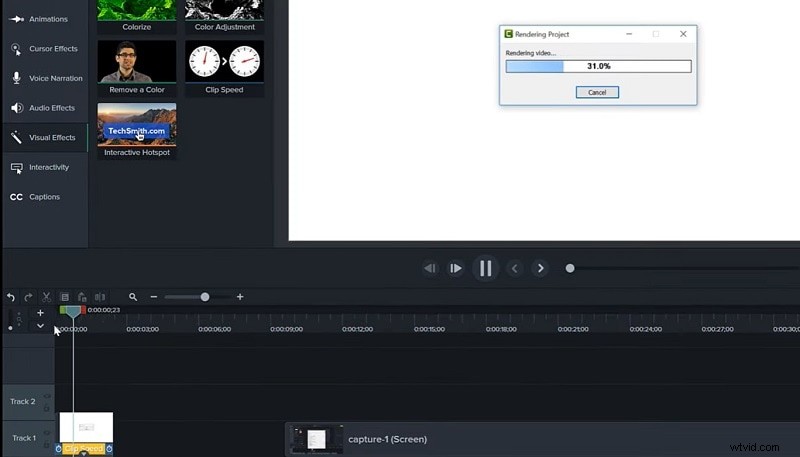Click the Split clip icon
The height and width of the screenshot is (457, 800).
(100, 297)
